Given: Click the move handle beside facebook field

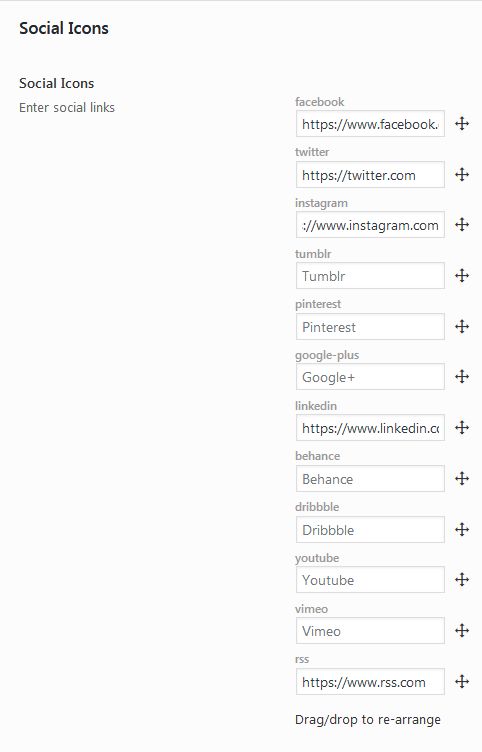Looking at the screenshot, I should pyautogui.click(x=462, y=124).
